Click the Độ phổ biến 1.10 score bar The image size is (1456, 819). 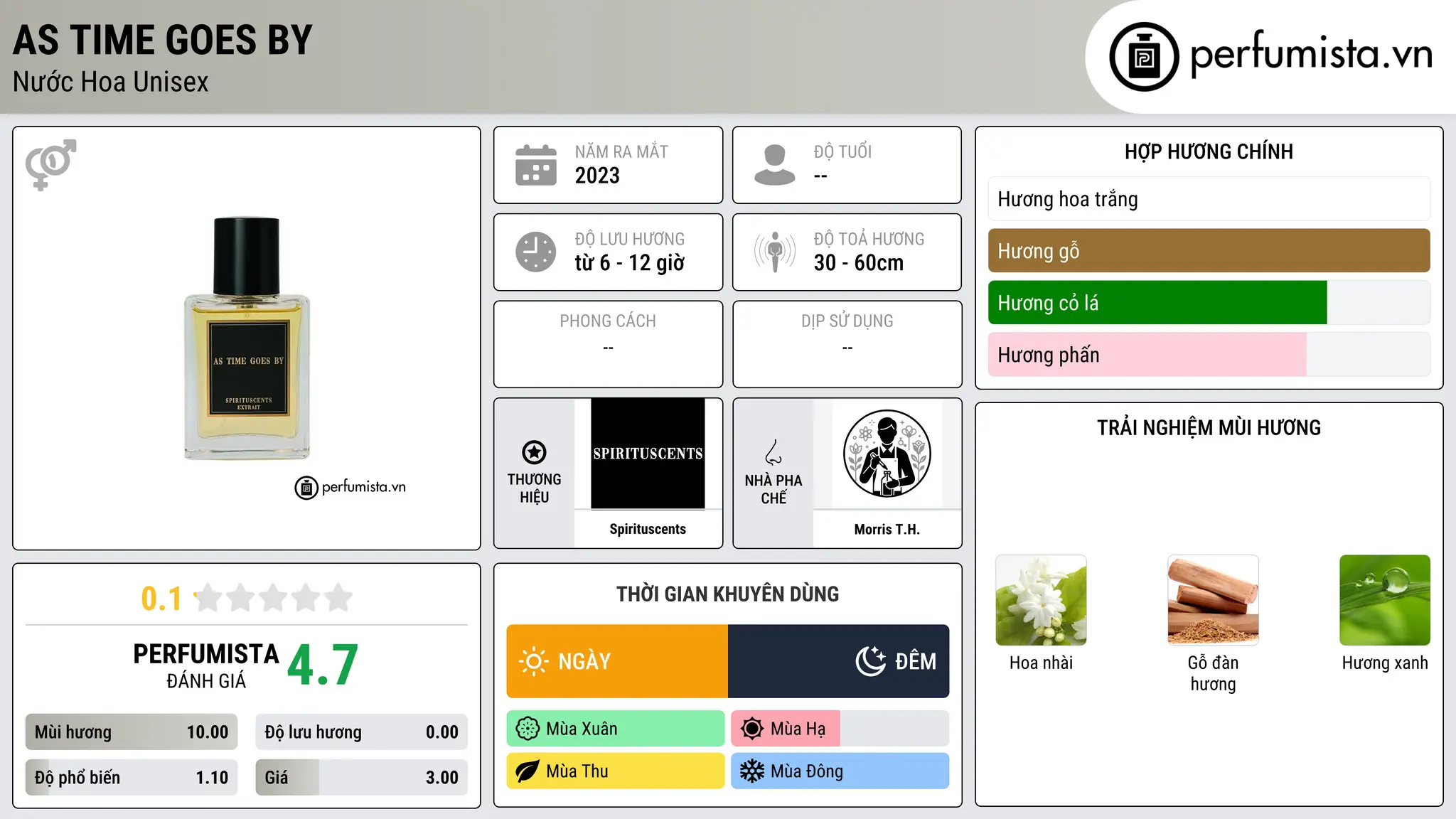(x=132, y=778)
